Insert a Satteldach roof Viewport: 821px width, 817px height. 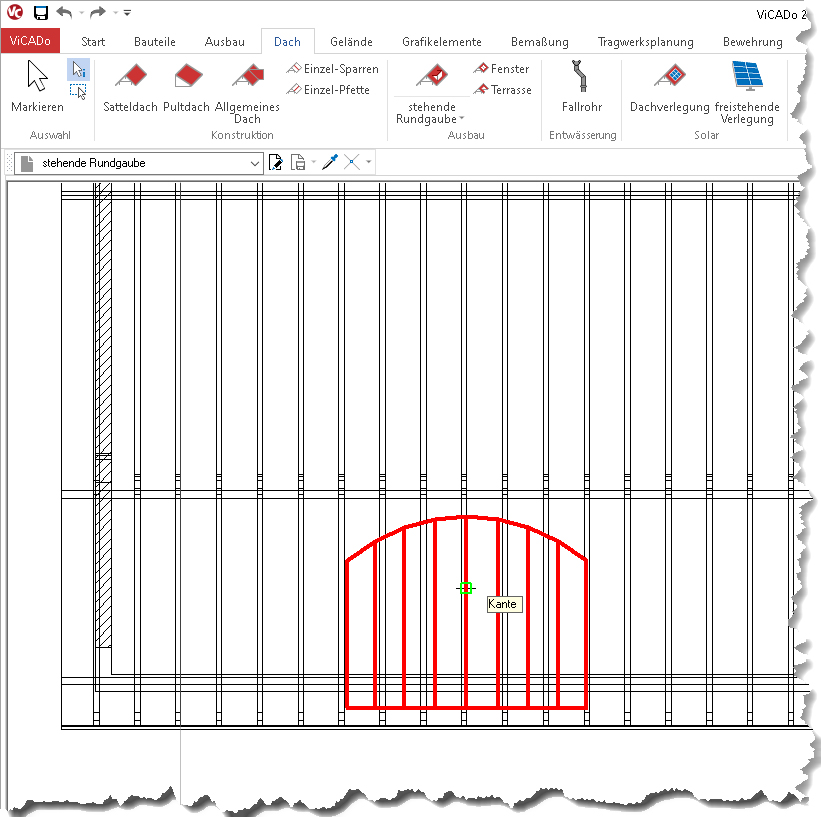pos(130,86)
